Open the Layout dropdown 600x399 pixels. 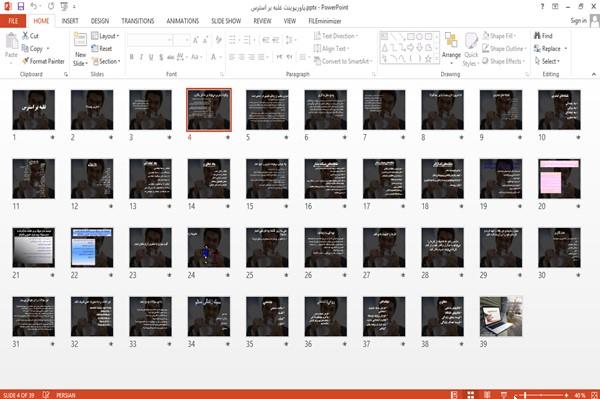105,36
